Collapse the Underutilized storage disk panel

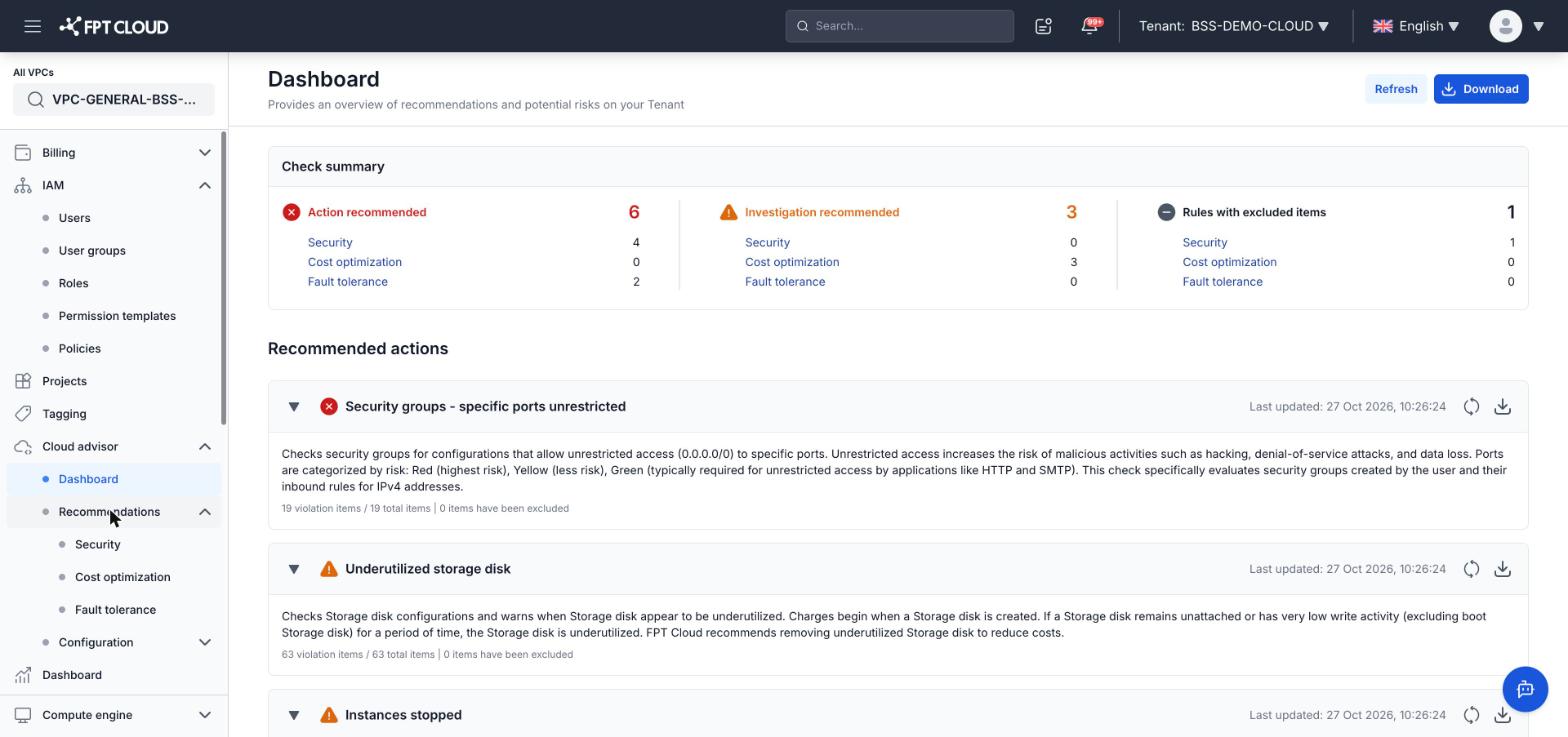pos(294,569)
